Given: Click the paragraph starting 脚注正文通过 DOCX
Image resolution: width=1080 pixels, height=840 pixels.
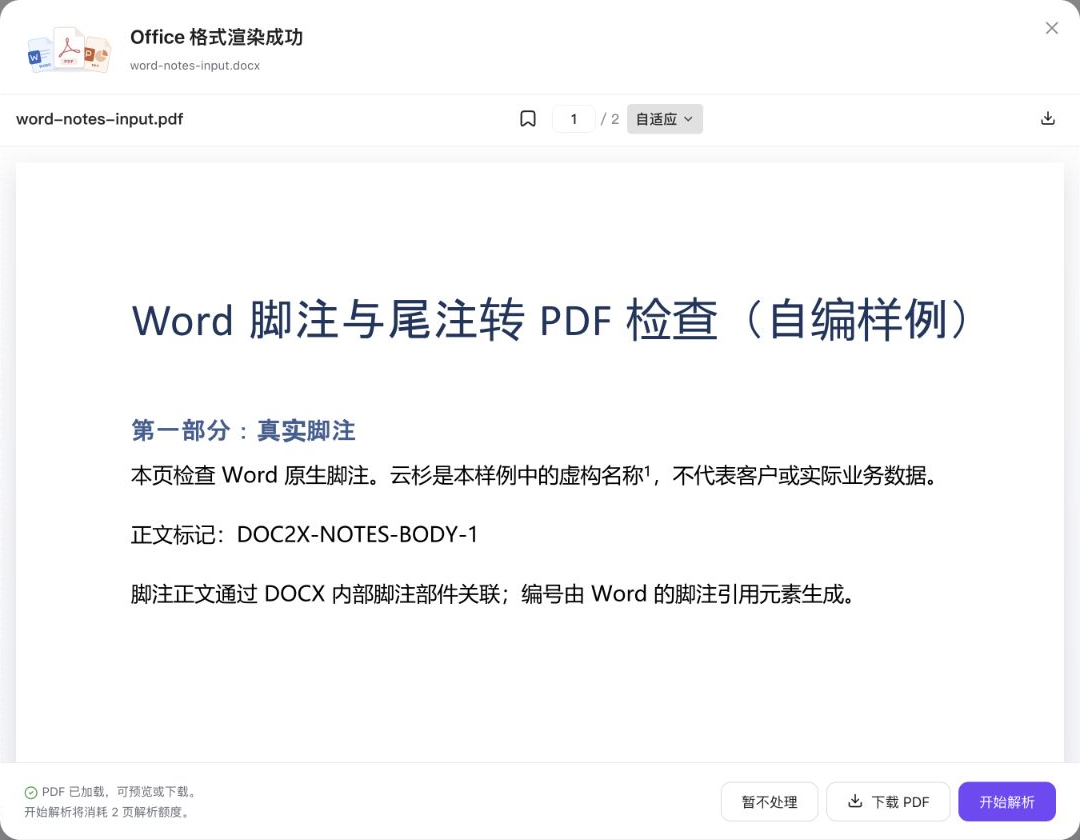Looking at the screenshot, I should (493, 594).
